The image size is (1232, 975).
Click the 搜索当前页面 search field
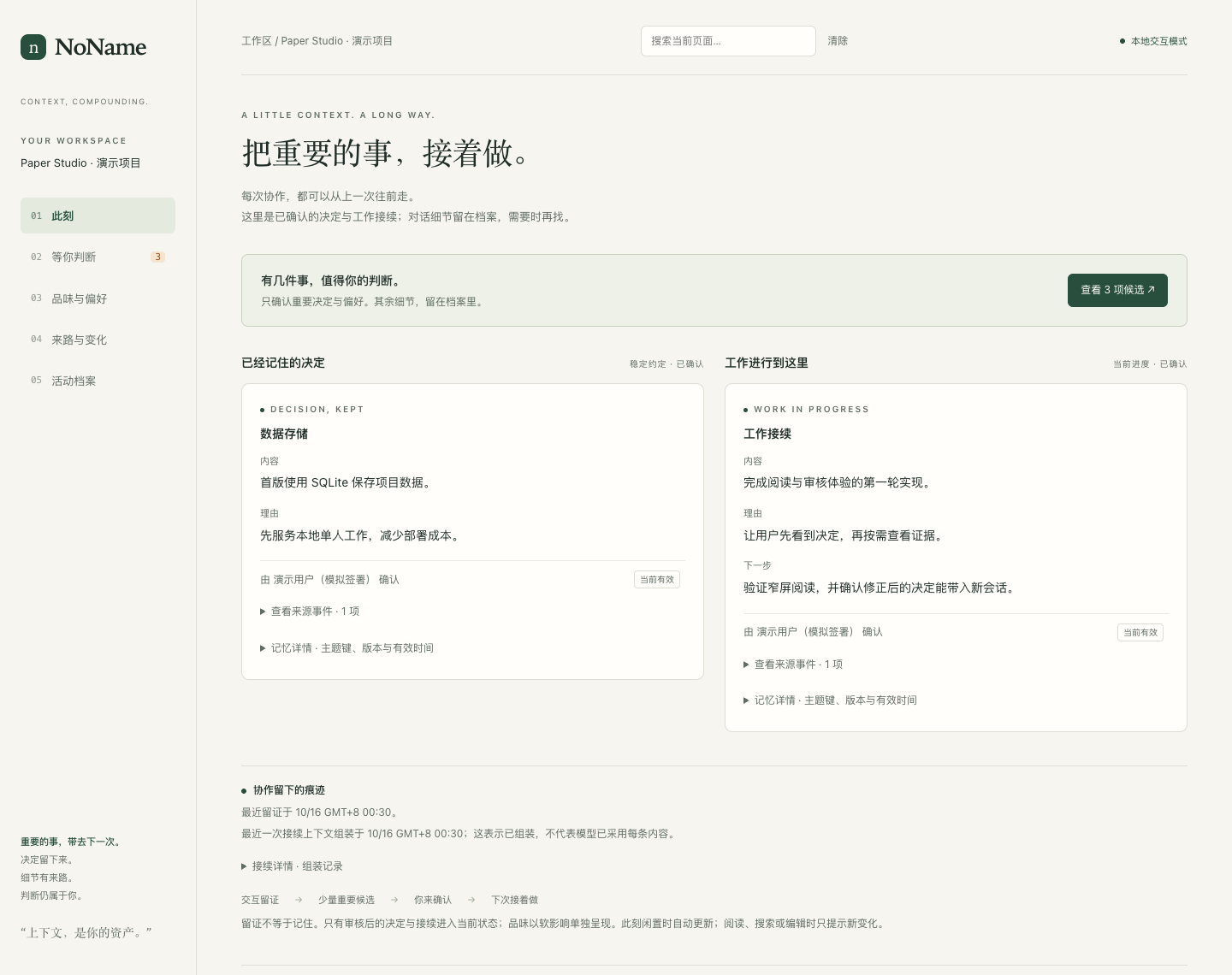click(728, 41)
